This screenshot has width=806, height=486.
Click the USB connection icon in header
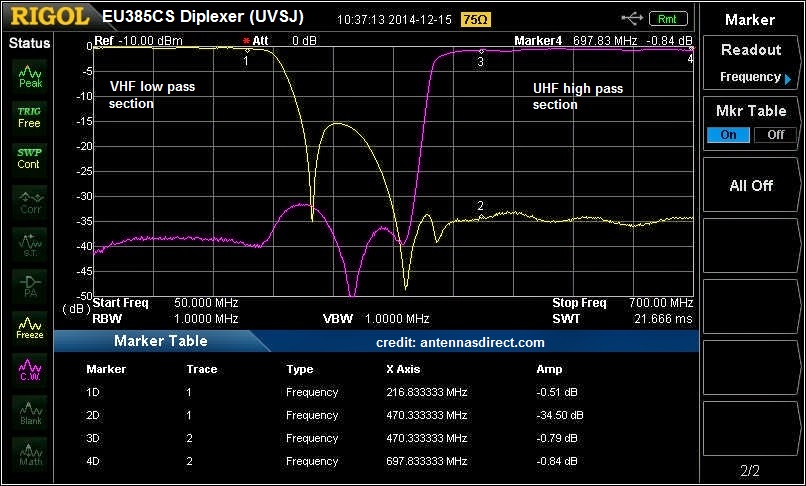pyautogui.click(x=632, y=18)
